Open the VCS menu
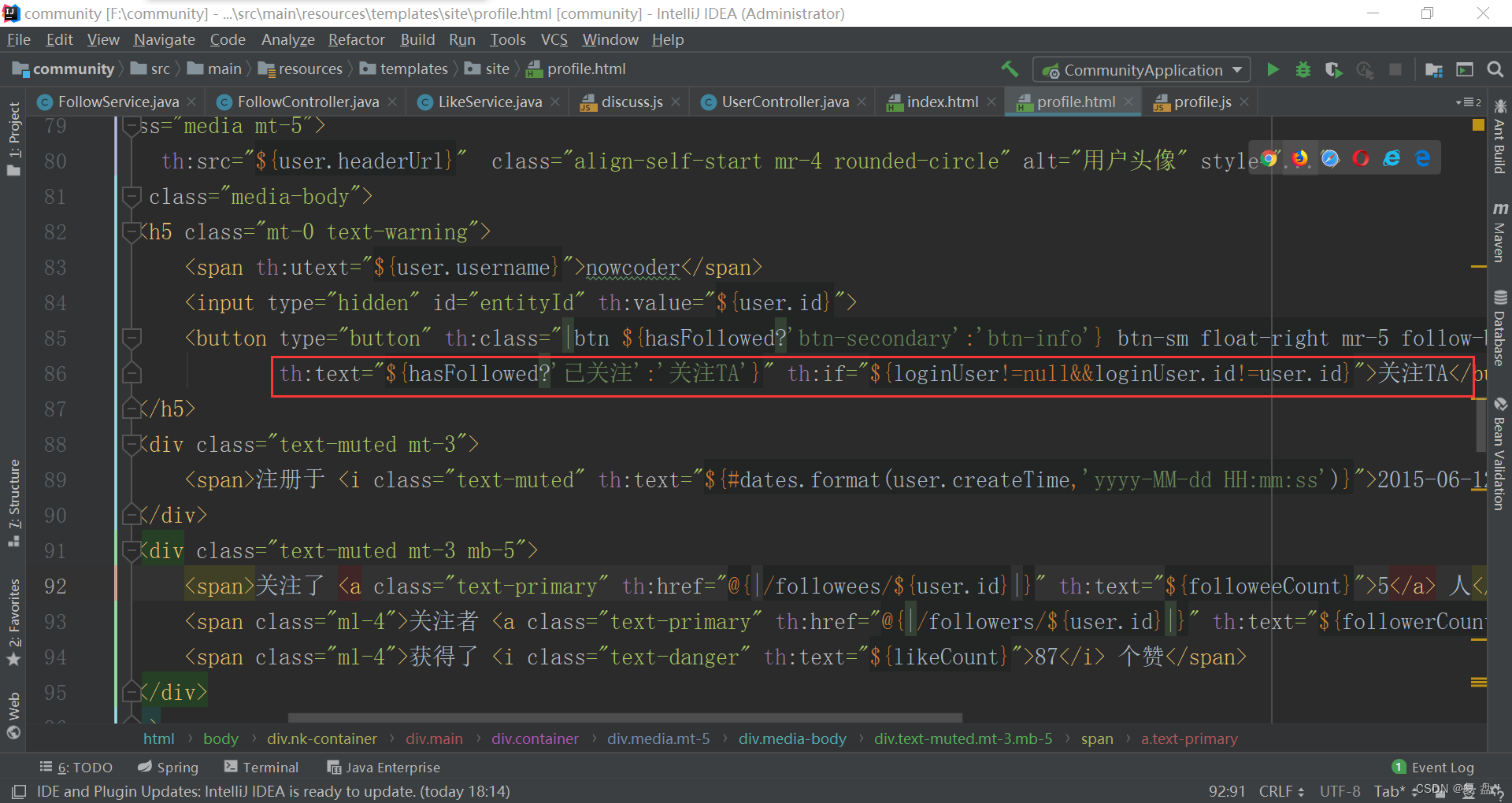The height and width of the screenshot is (803, 1512). pos(554,39)
